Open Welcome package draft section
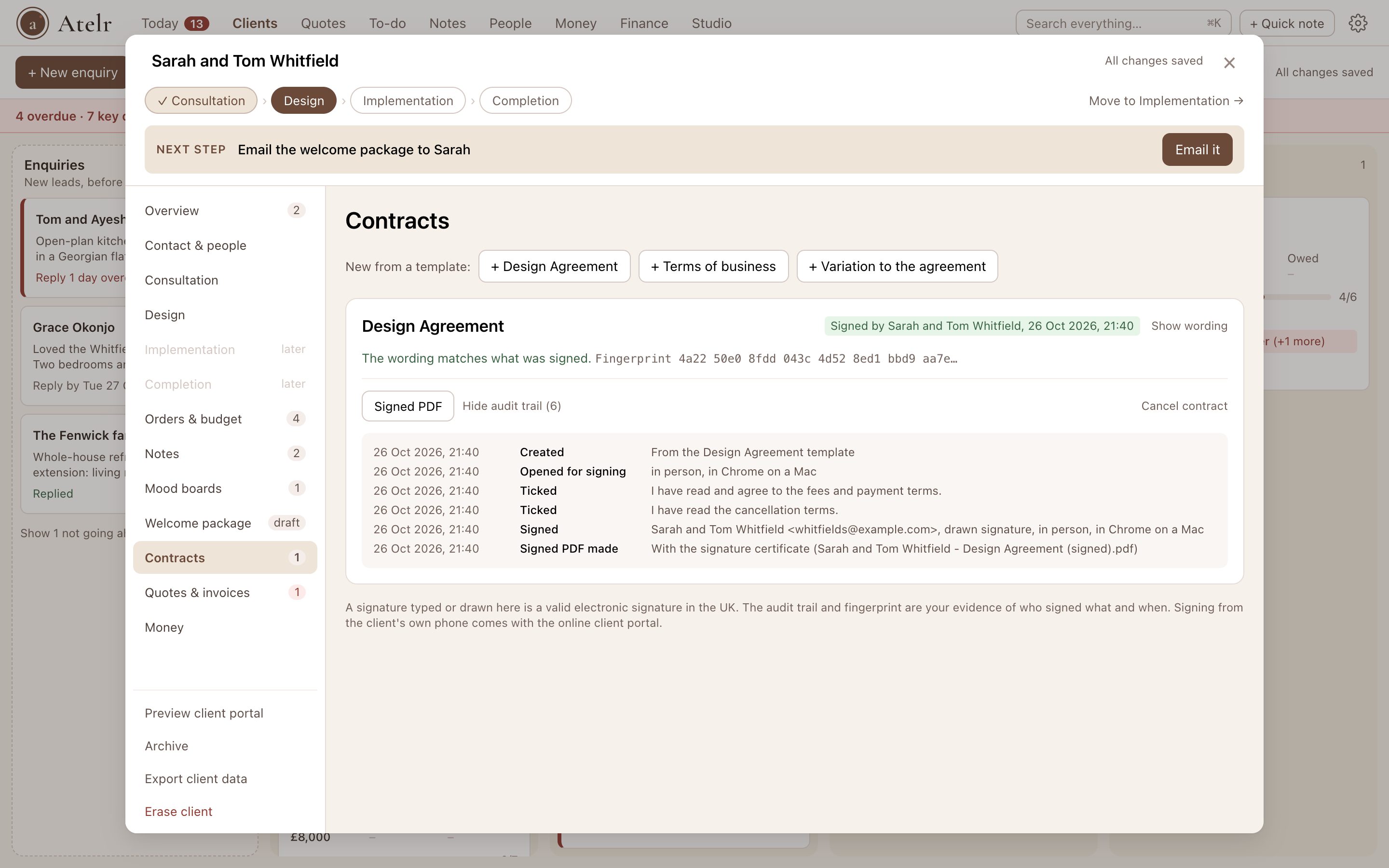The height and width of the screenshot is (868, 1389). click(x=225, y=523)
